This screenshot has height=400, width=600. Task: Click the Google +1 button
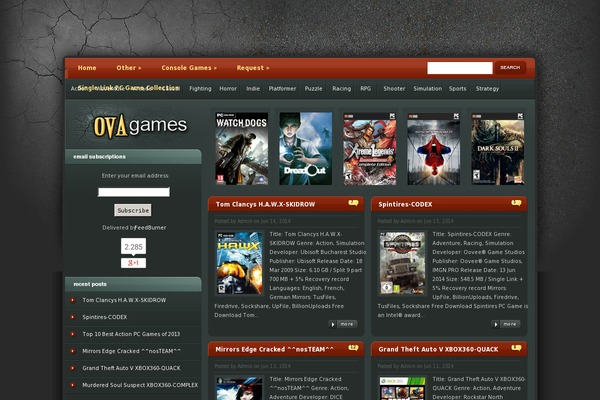pos(133,263)
